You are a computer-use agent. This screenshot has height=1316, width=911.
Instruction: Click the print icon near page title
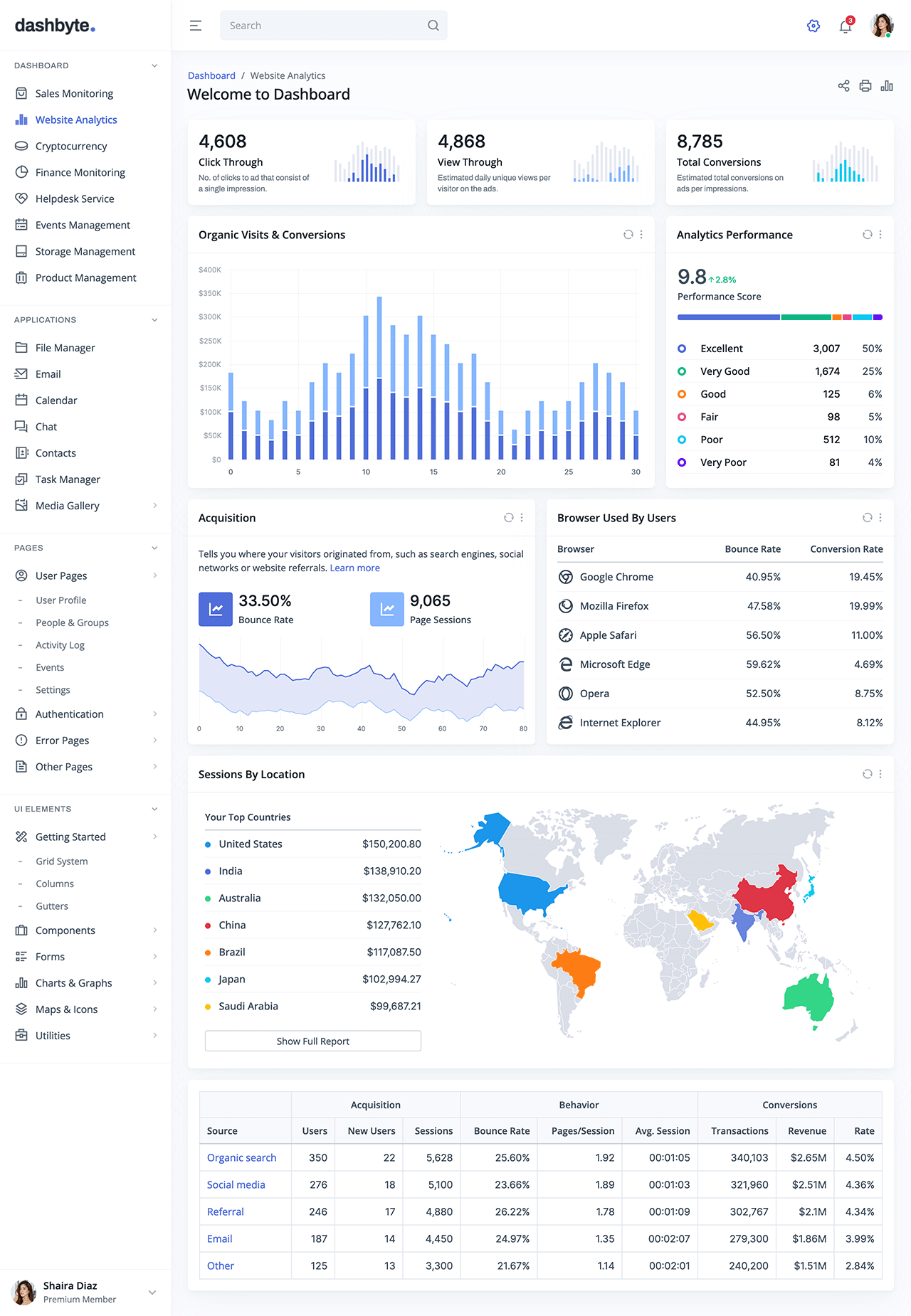(x=865, y=86)
